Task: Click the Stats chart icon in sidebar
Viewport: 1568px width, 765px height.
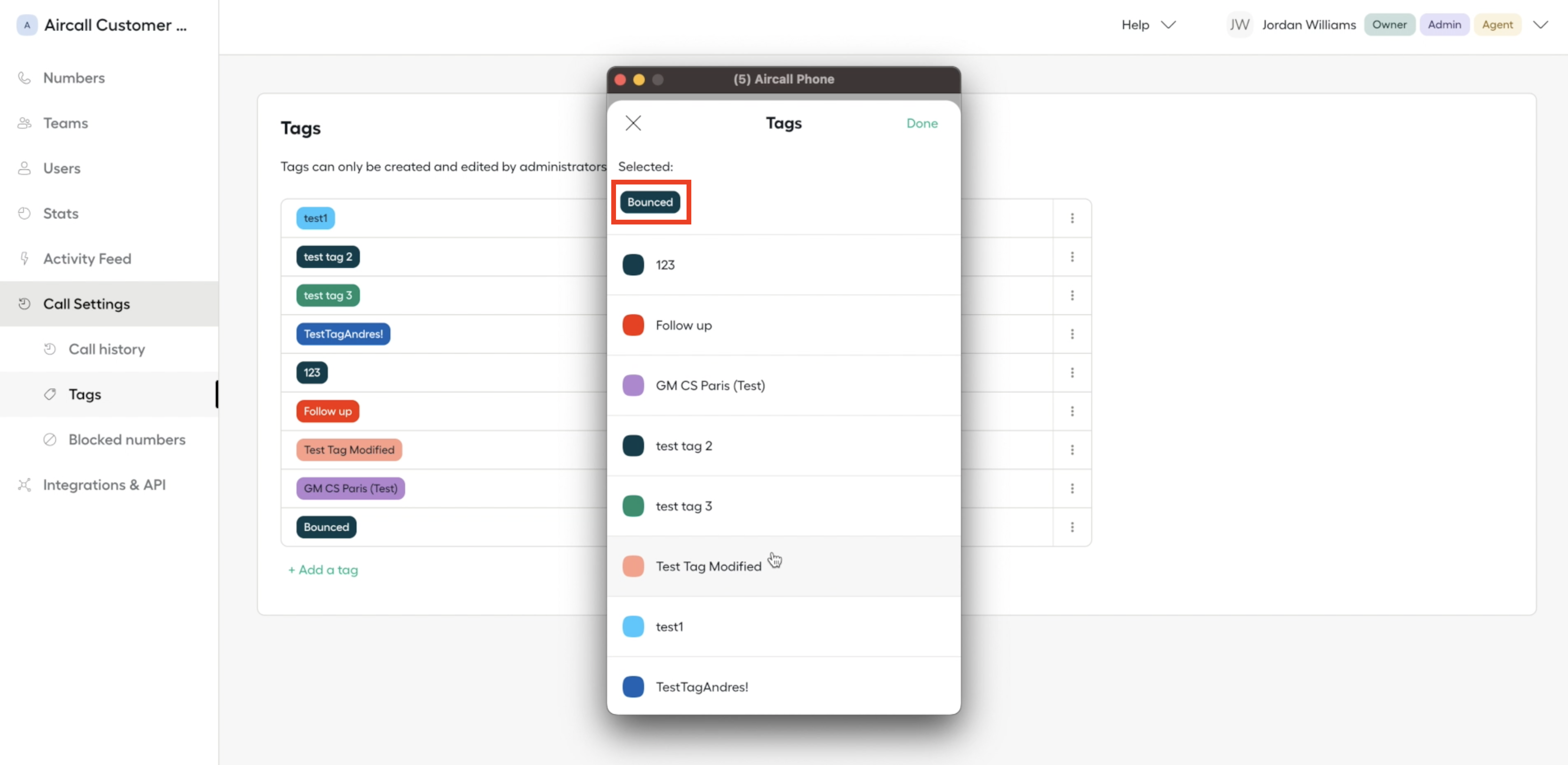Action: [24, 214]
